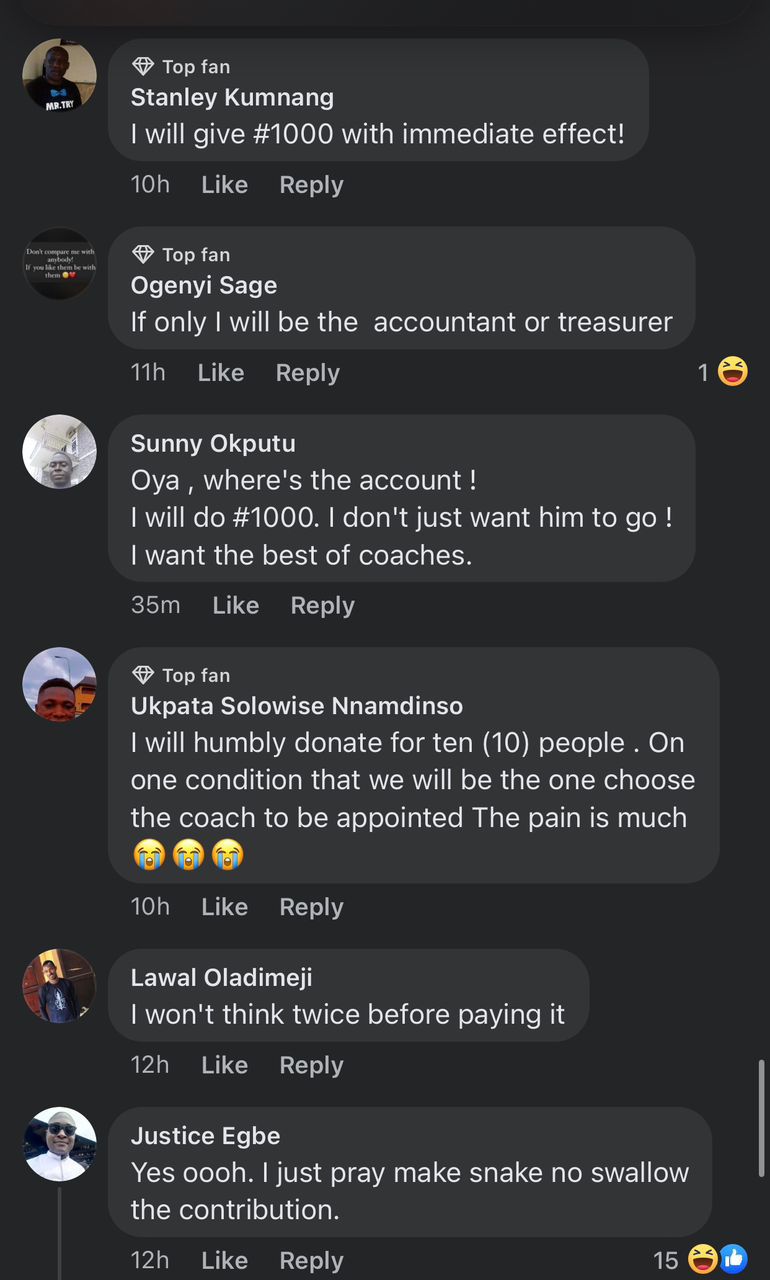Open Lawal Oladimeji's profile avatar

coord(60,986)
